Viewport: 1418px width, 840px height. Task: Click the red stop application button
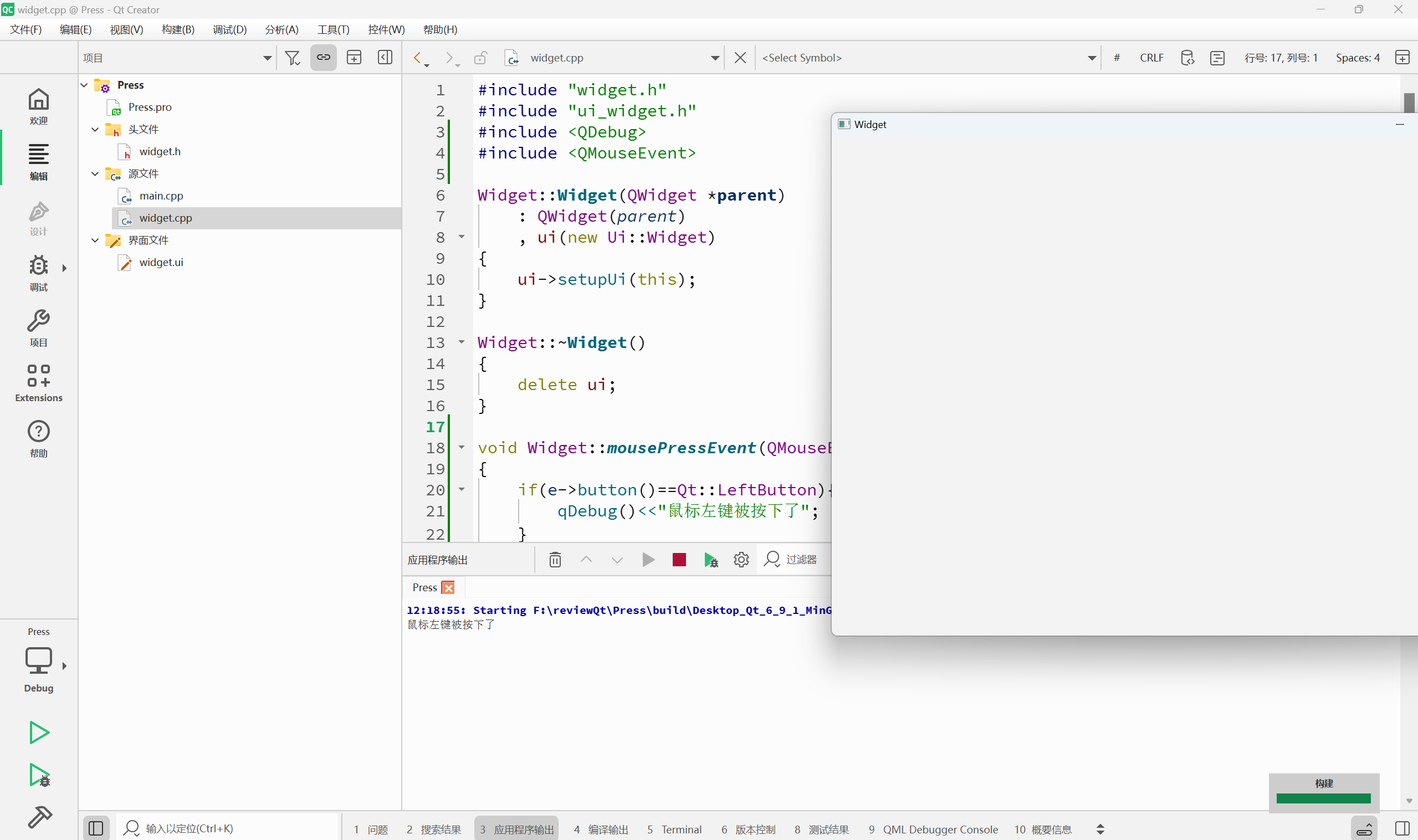coord(679,560)
